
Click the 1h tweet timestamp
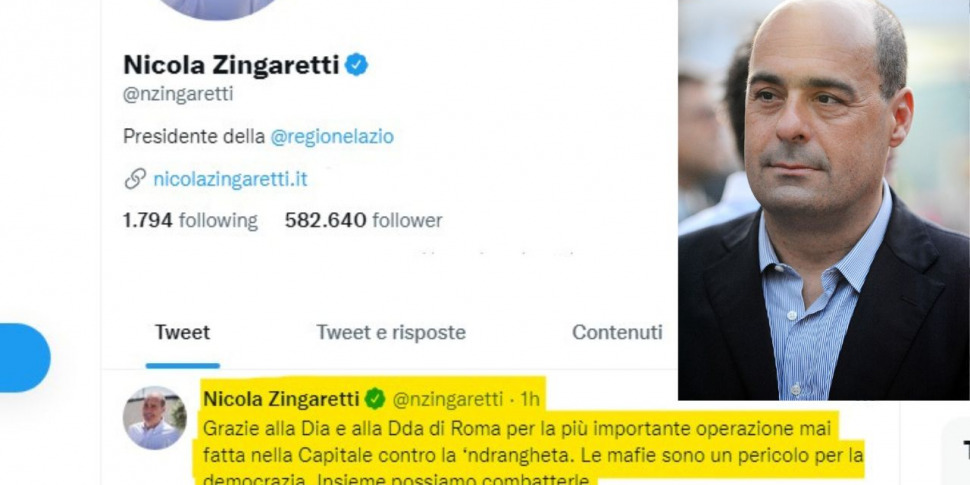pyautogui.click(x=530, y=400)
